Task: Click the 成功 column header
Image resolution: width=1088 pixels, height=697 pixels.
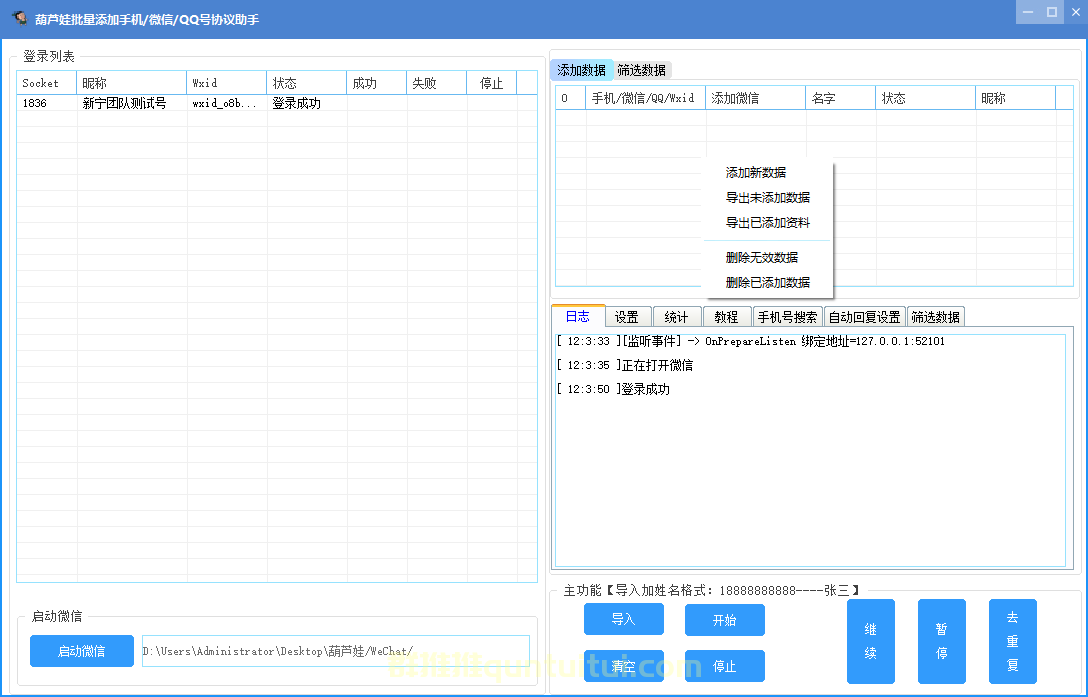Action: (x=376, y=83)
